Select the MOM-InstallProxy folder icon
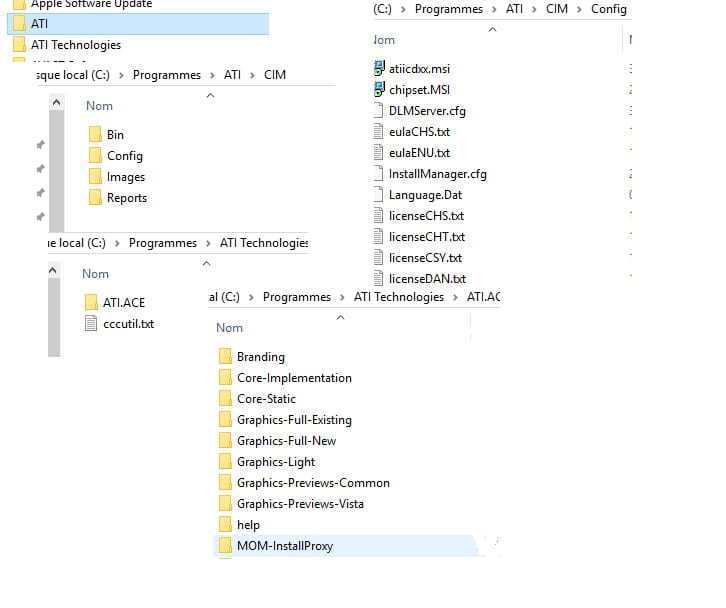Viewport: 726px width, 608px height. 225,545
